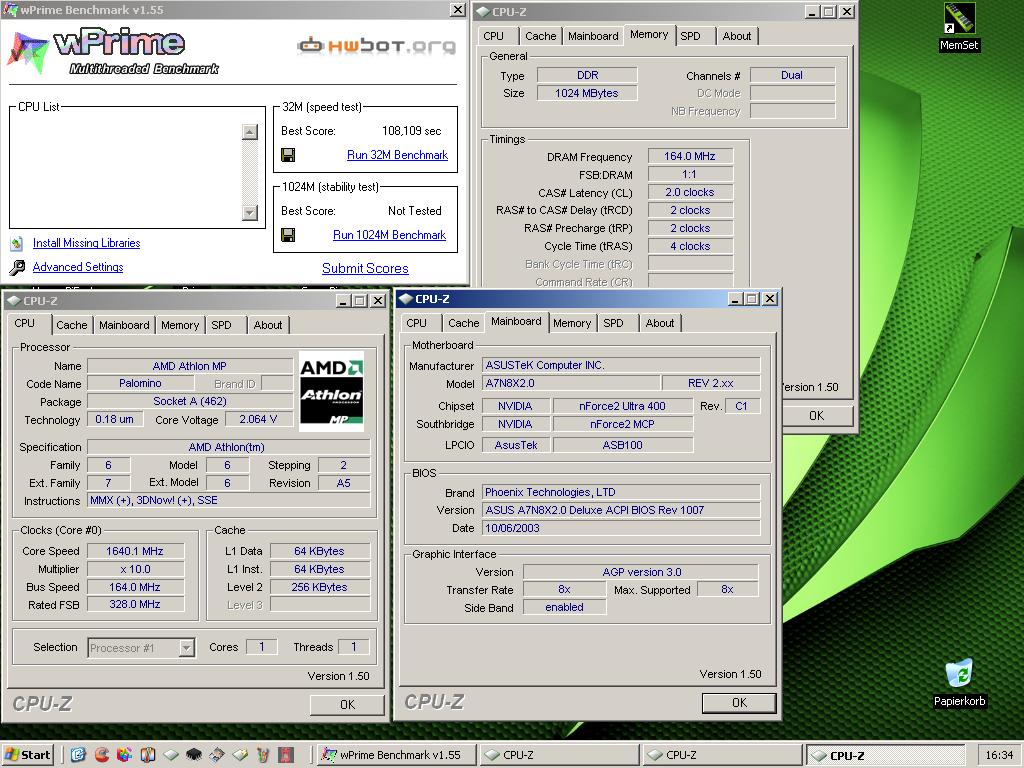
Task: Click the Install Missing Libraries icon
Action: [x=17, y=244]
